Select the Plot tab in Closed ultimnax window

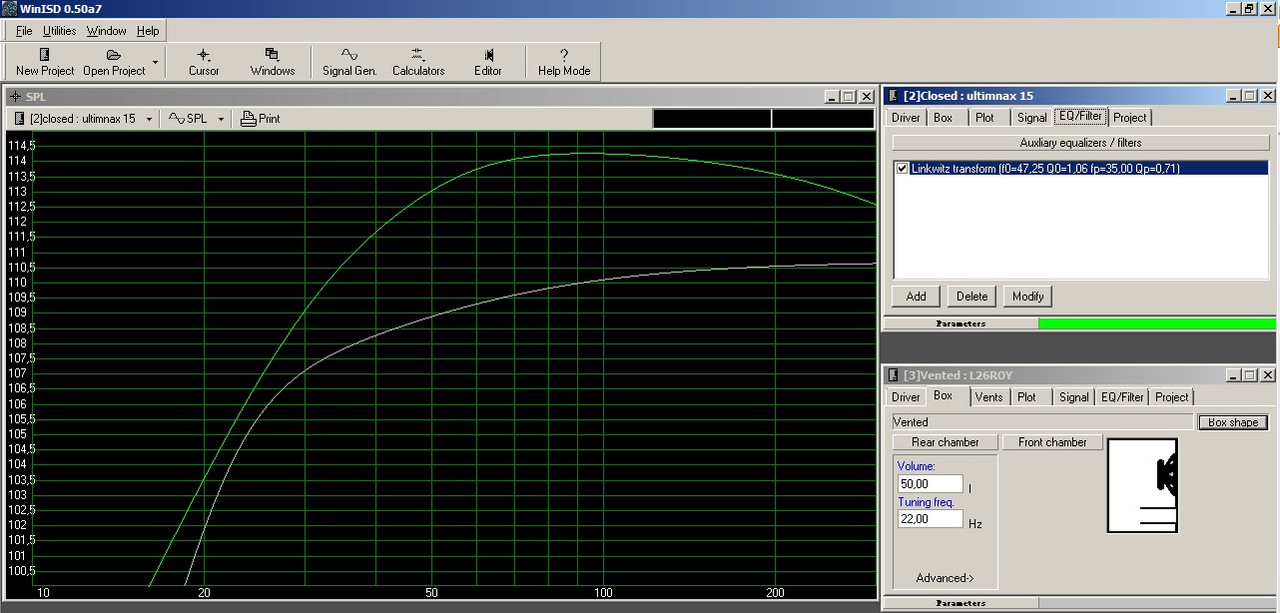985,118
